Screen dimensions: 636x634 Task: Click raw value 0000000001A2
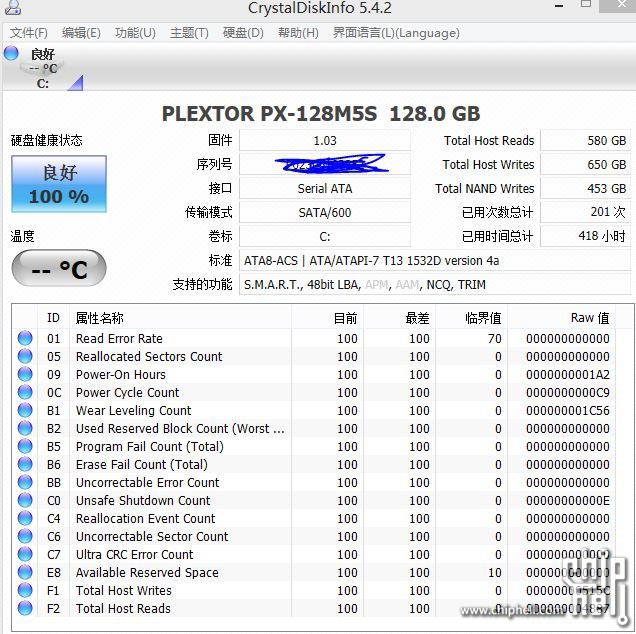(568, 374)
